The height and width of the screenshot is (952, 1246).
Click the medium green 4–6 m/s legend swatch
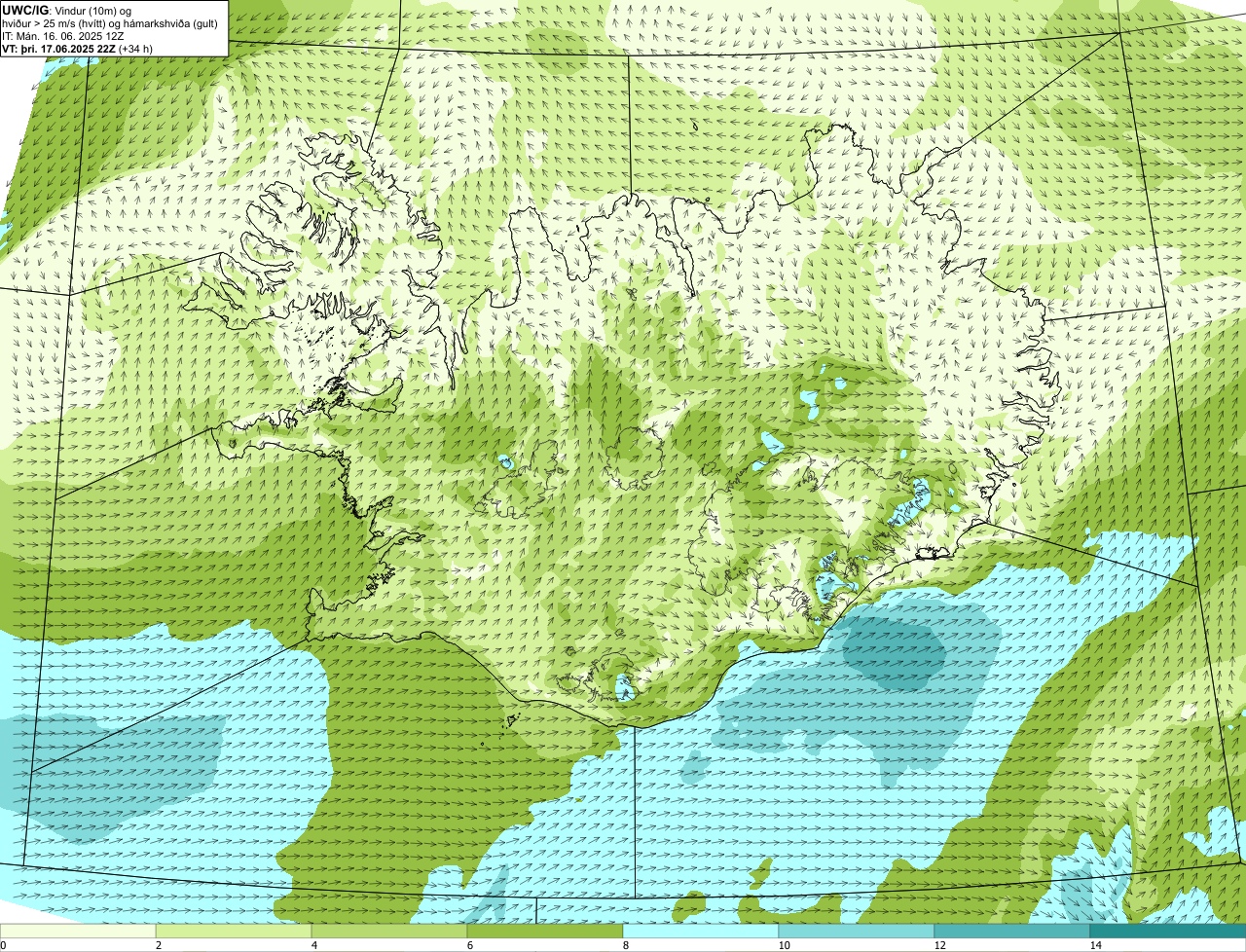(389, 931)
